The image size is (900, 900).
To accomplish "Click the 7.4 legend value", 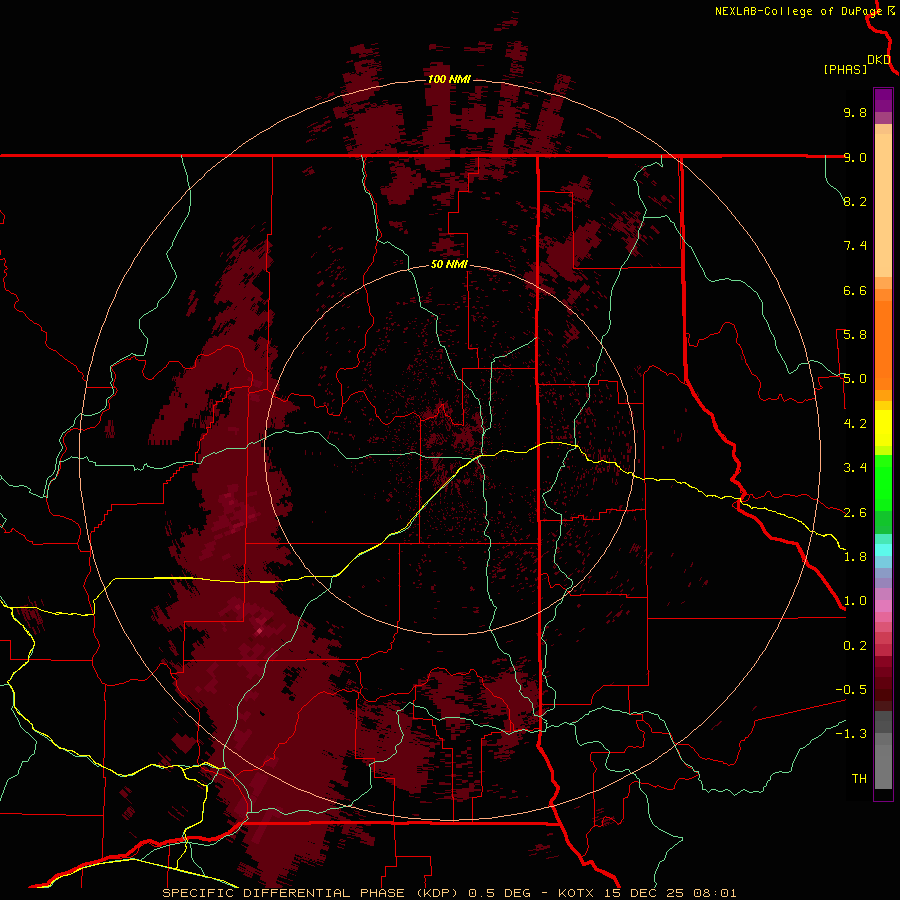I will (855, 246).
